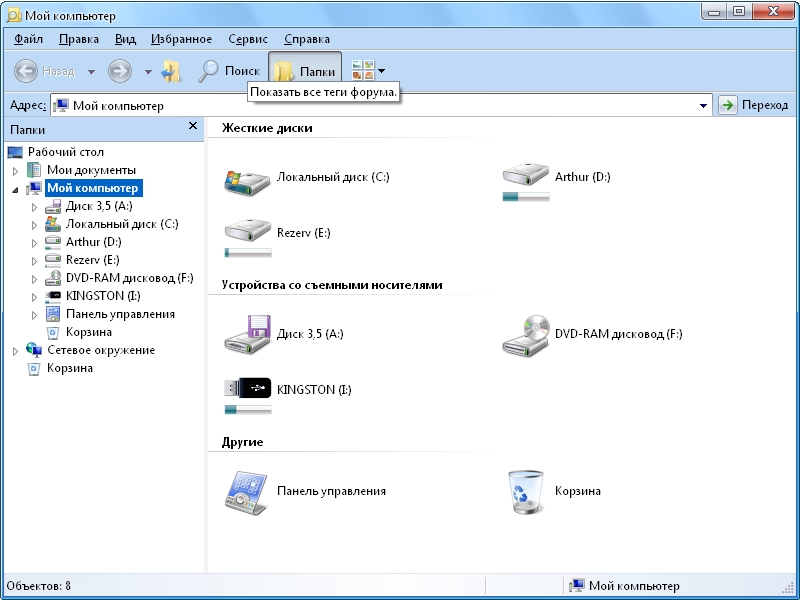Click the Forward arrow button

(119, 71)
